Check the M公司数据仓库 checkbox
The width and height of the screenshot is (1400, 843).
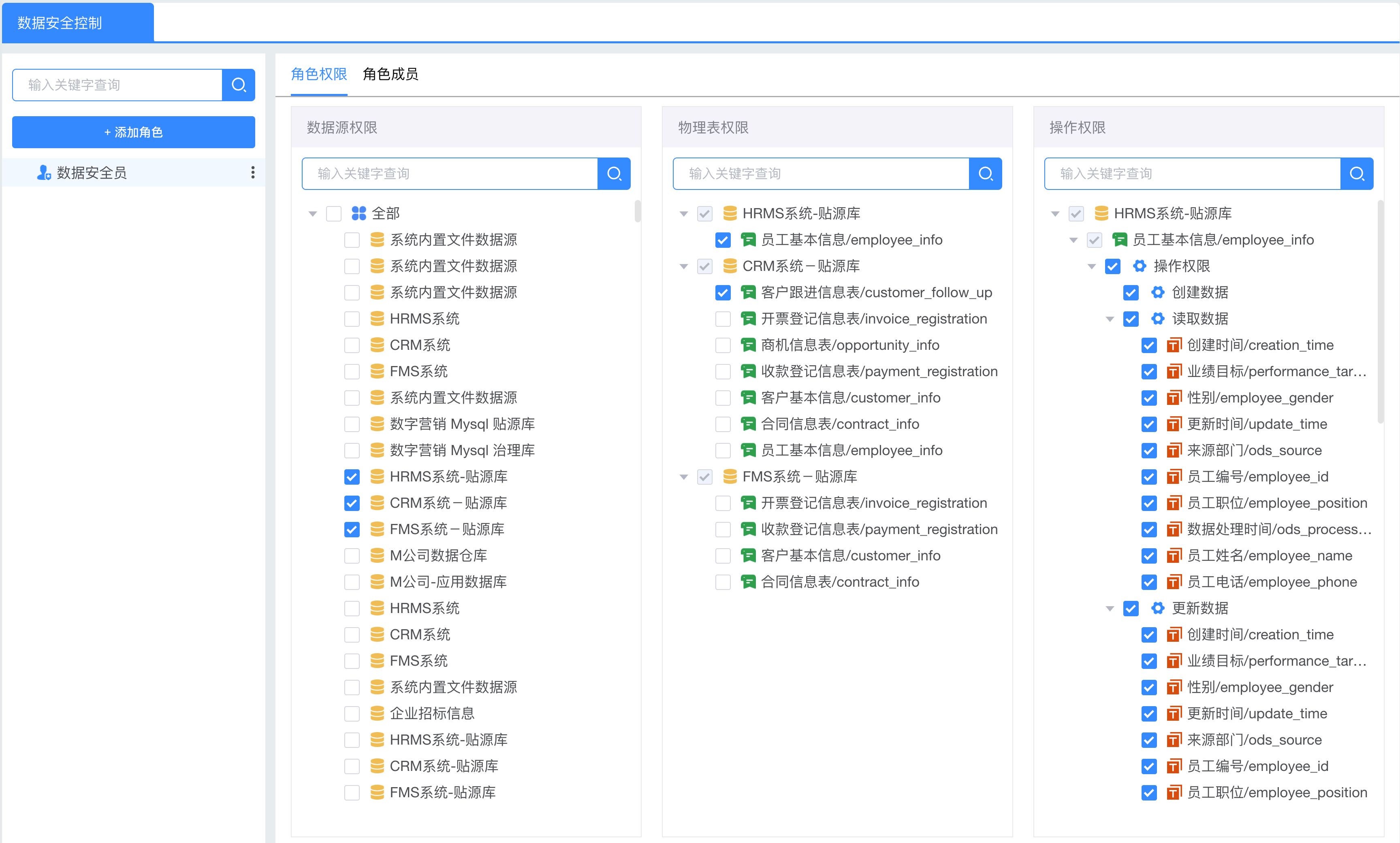352,556
